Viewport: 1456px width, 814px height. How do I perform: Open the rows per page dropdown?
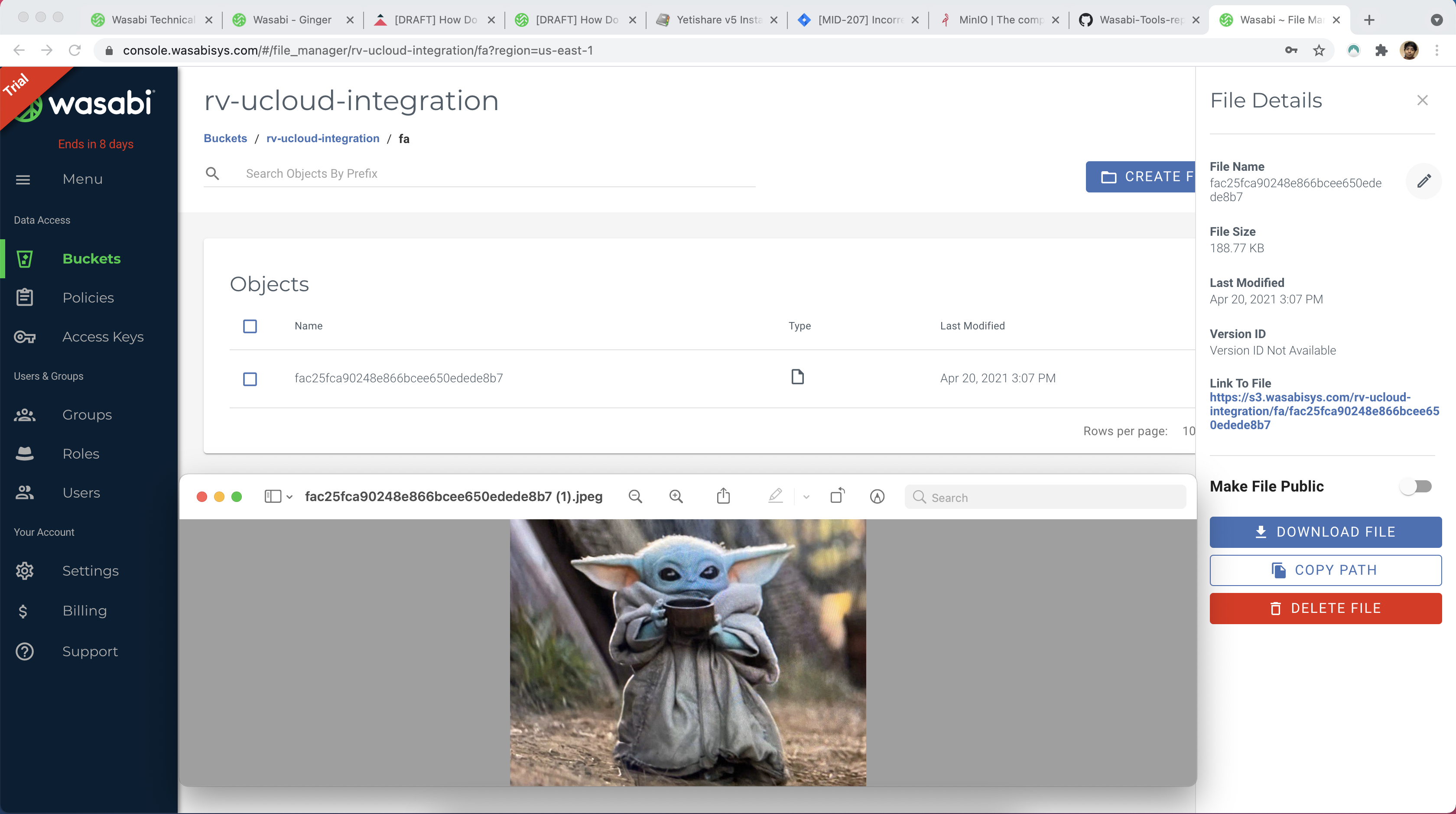[x=1189, y=431]
